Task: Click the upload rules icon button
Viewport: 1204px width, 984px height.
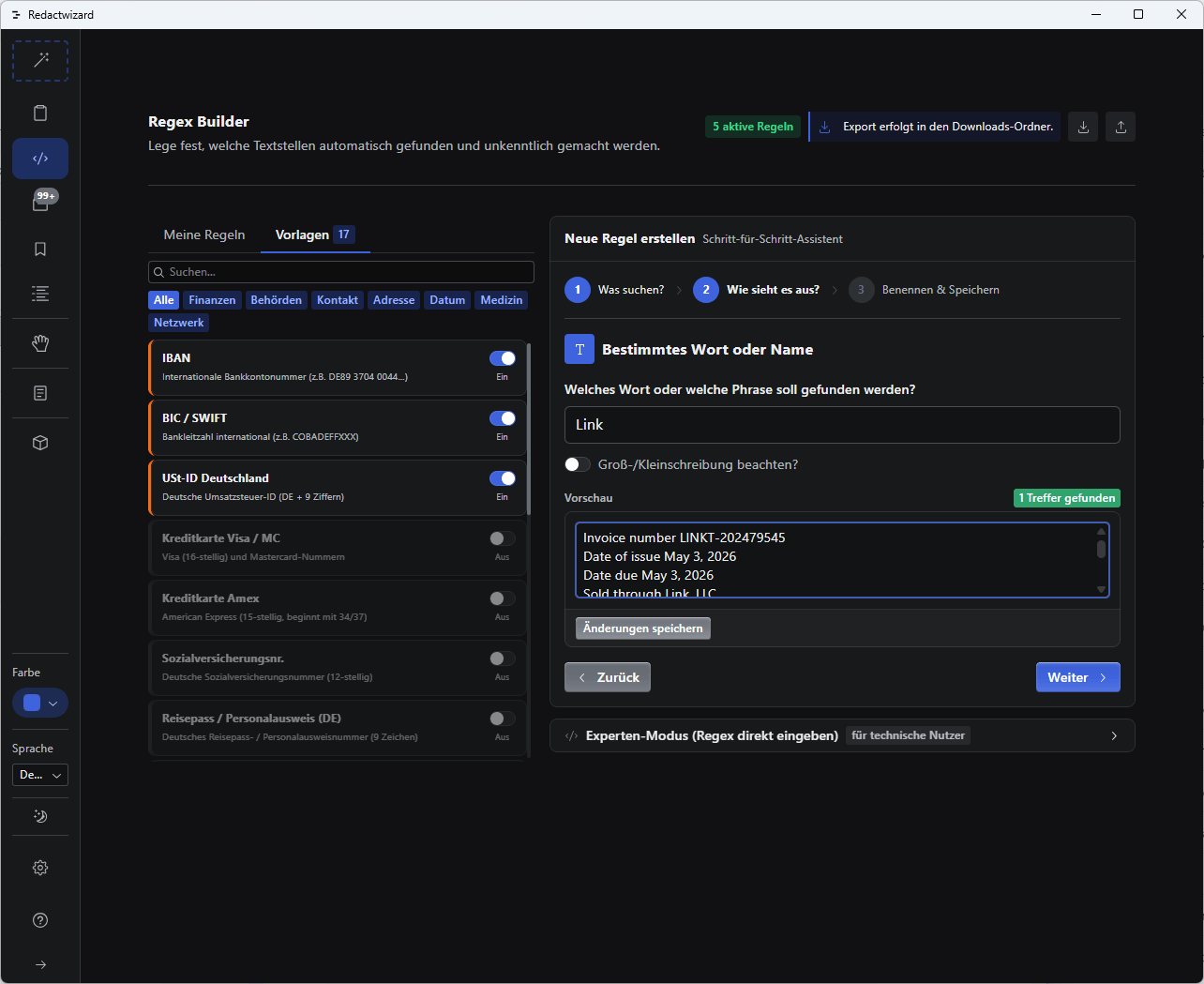Action: click(x=1121, y=127)
